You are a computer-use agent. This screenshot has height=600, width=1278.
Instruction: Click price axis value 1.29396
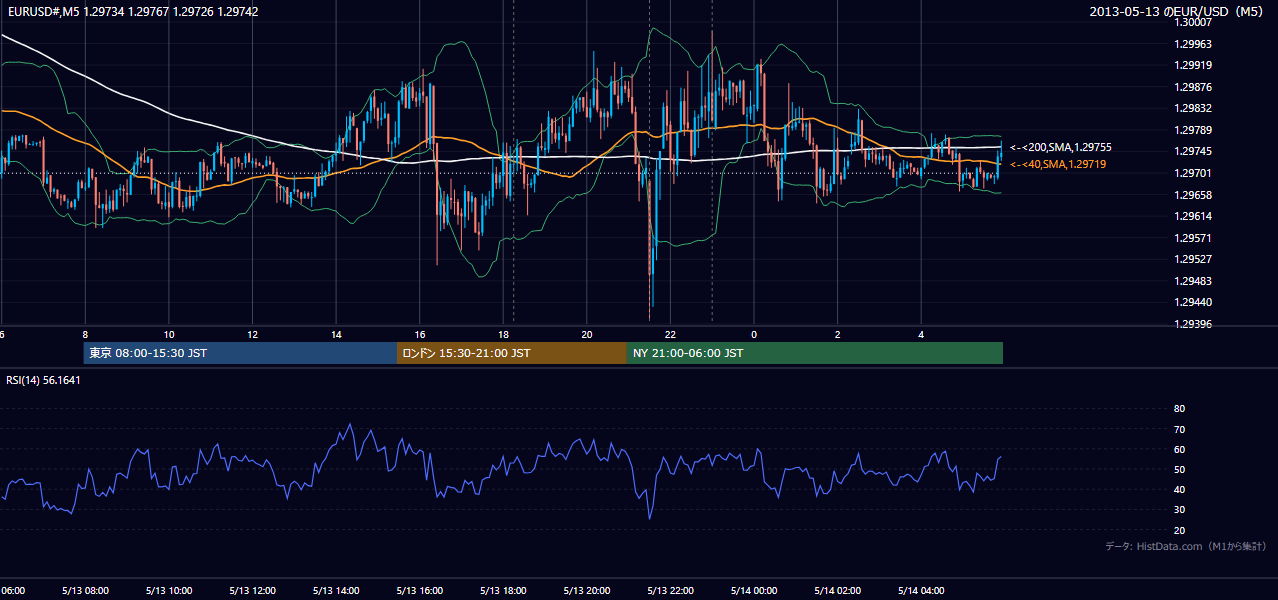pyautogui.click(x=1192, y=324)
